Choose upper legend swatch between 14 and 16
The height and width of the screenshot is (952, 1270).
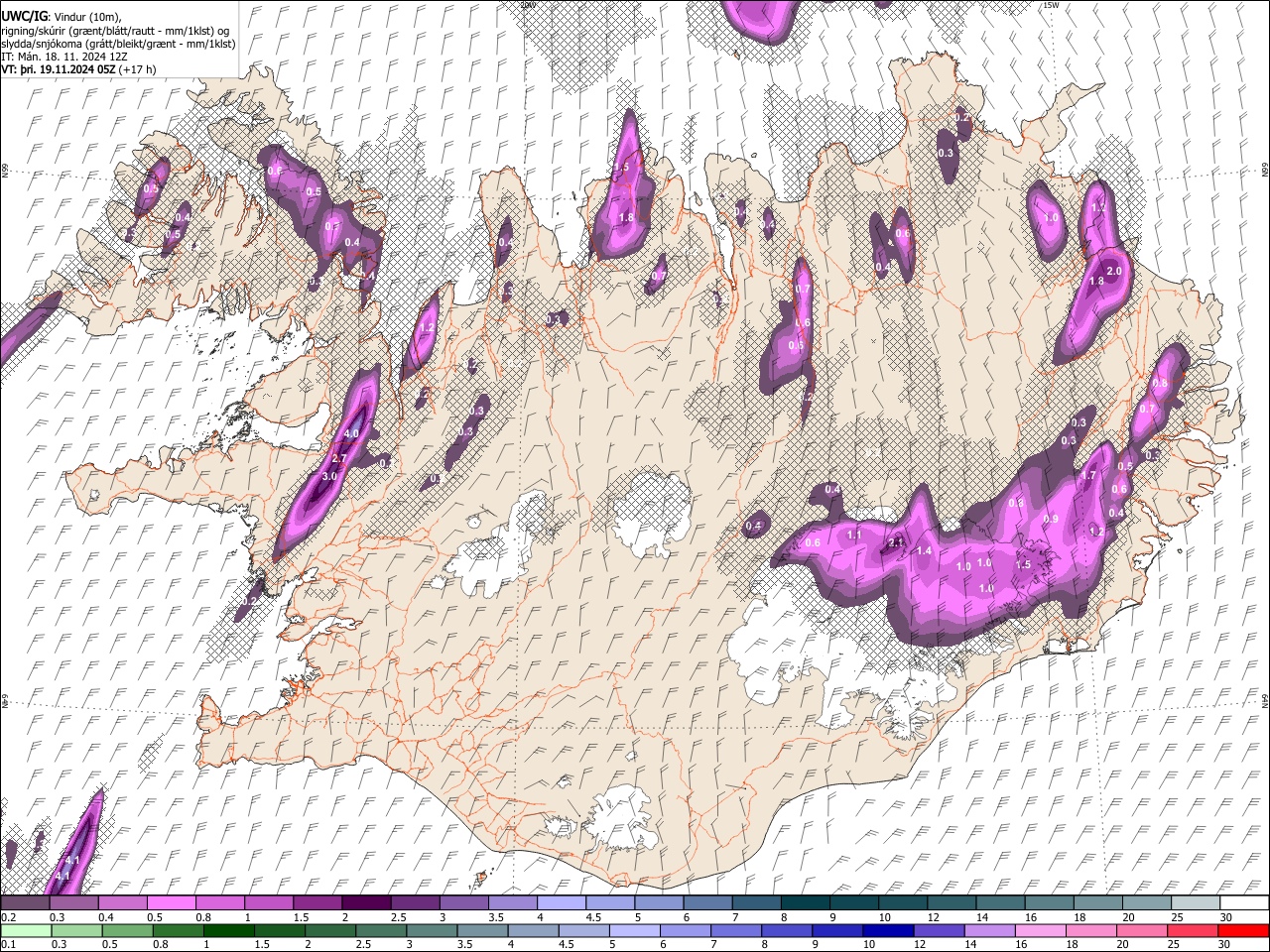(1000, 903)
